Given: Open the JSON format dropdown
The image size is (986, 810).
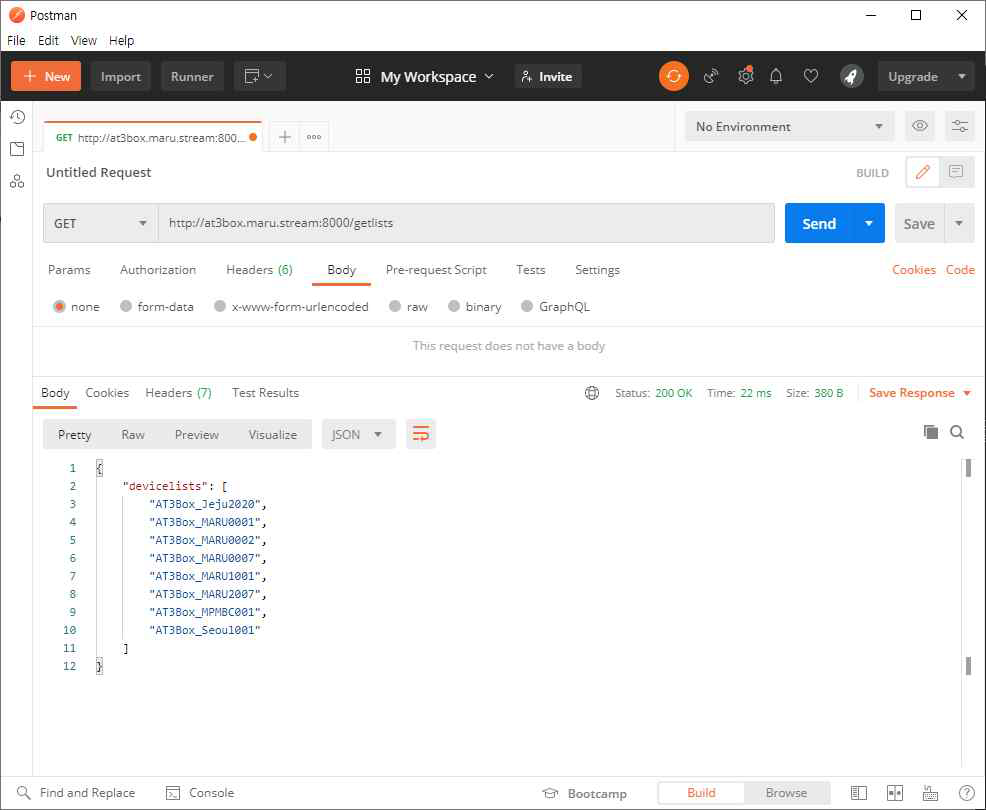Looking at the screenshot, I should pyautogui.click(x=358, y=435).
